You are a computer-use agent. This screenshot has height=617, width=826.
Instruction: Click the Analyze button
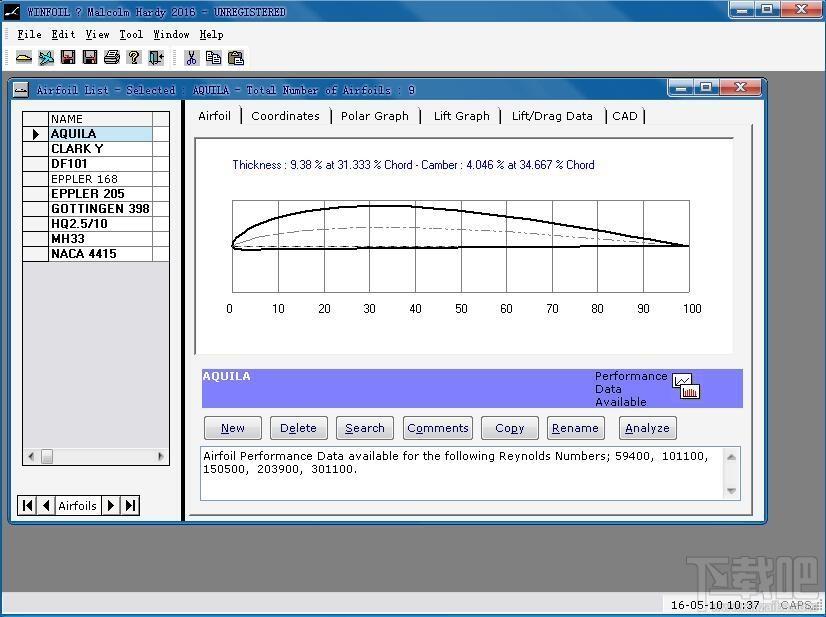647,428
